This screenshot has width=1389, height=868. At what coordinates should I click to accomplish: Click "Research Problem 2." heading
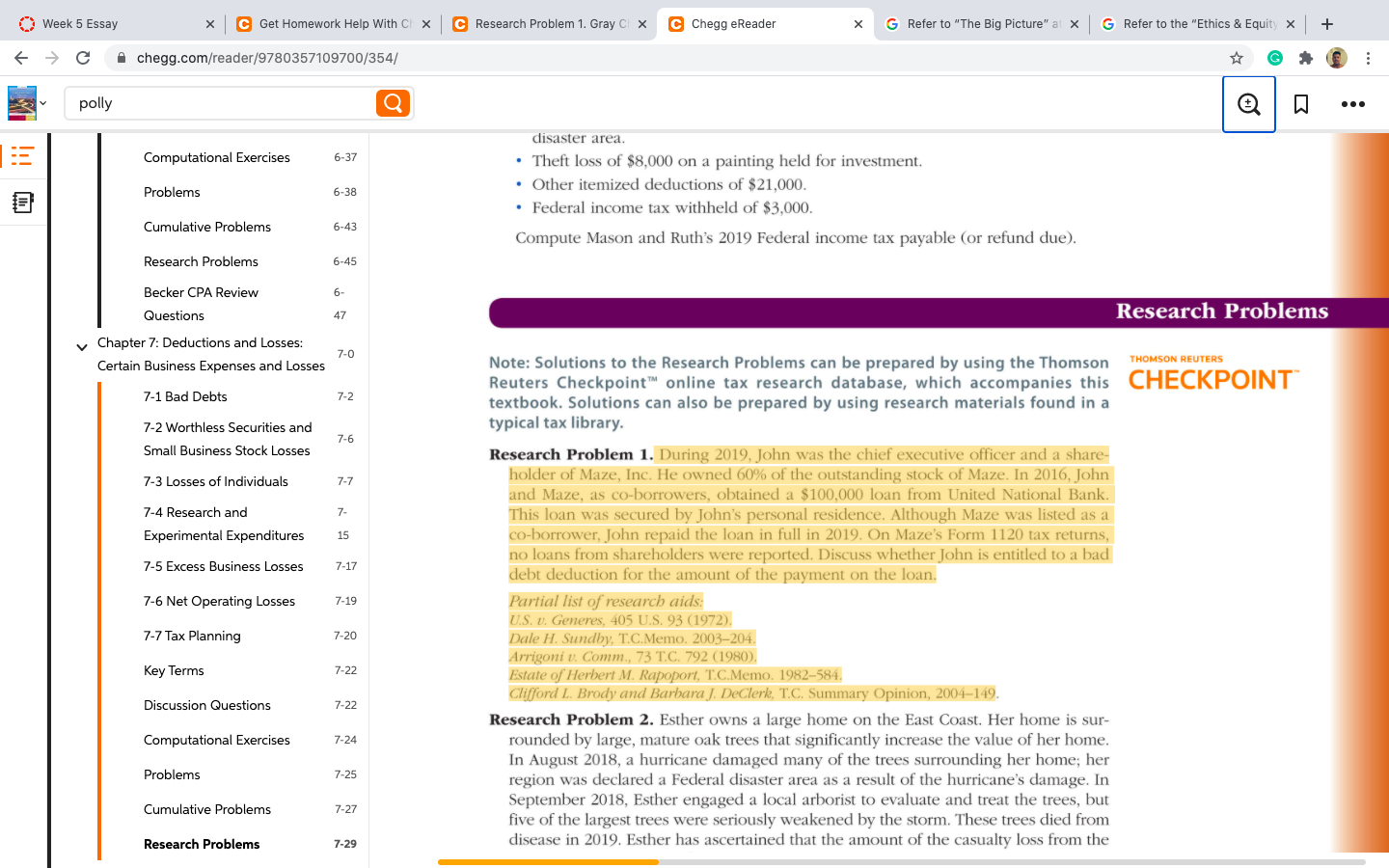coord(571,719)
